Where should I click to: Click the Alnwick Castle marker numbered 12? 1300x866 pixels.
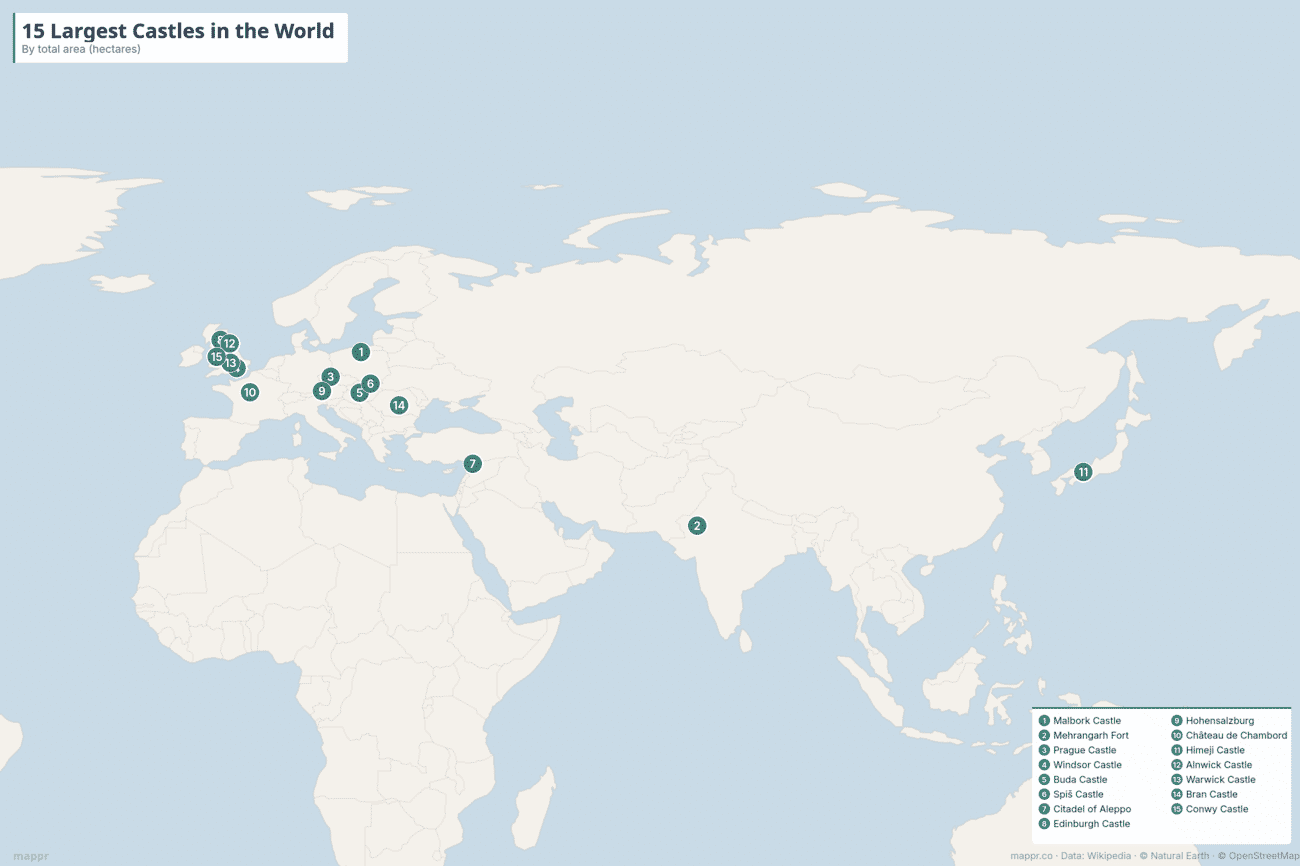231,343
